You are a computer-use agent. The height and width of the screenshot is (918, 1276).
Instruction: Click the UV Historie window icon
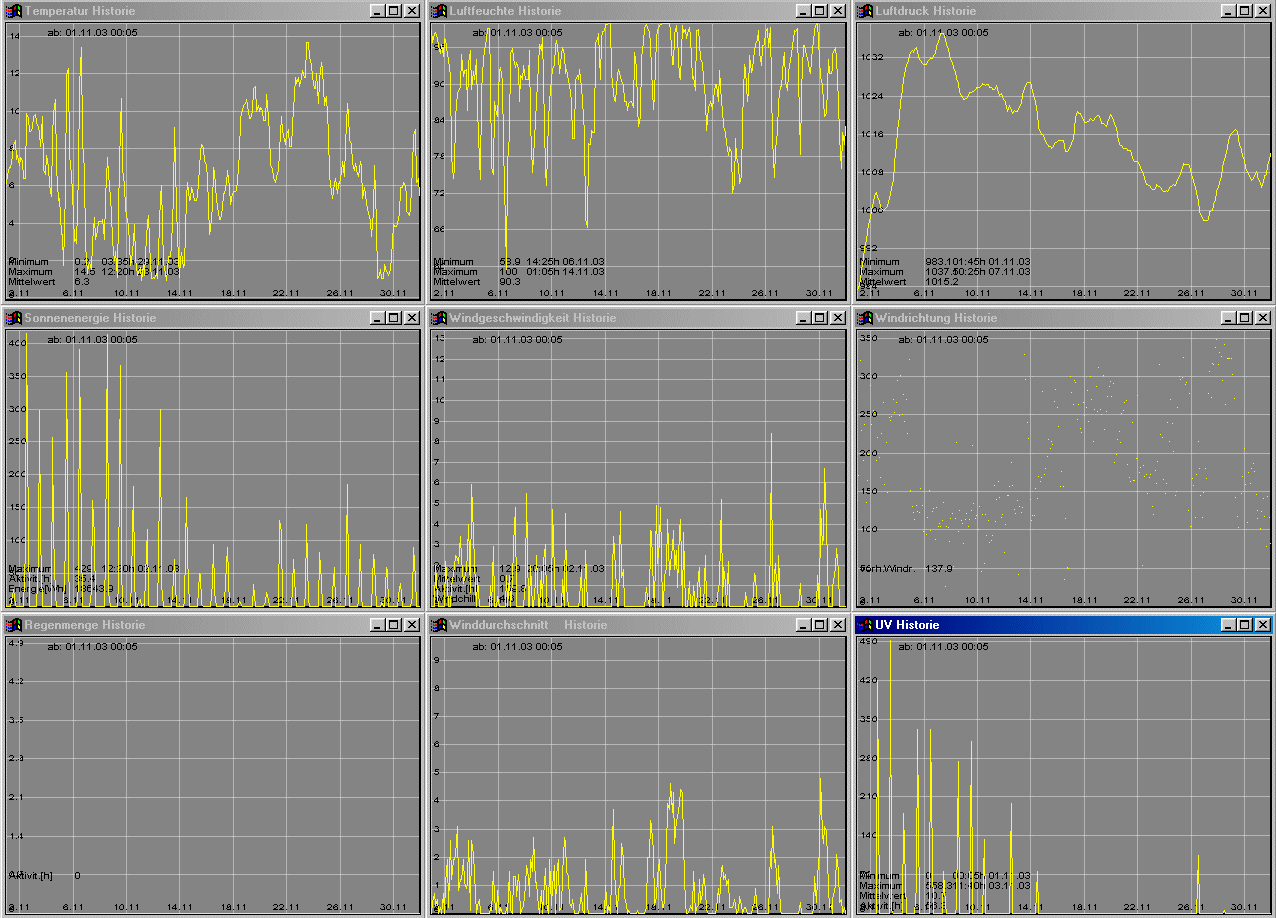(865, 625)
